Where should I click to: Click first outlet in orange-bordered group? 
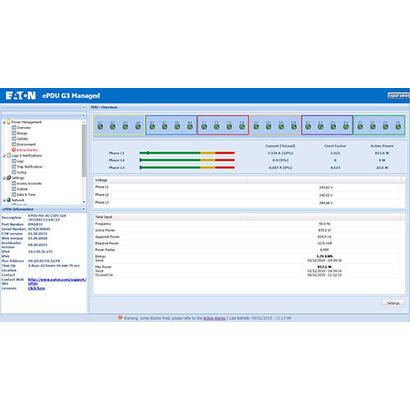tap(256, 126)
